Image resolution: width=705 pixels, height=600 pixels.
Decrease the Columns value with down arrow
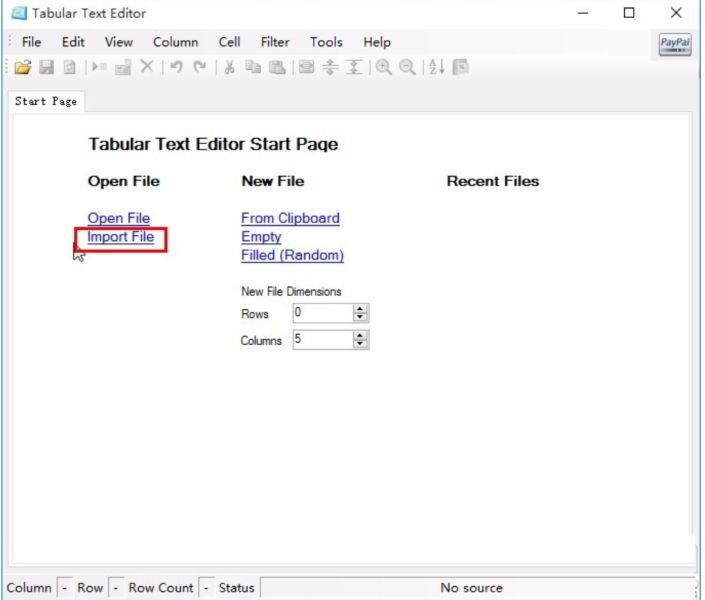pos(360,344)
